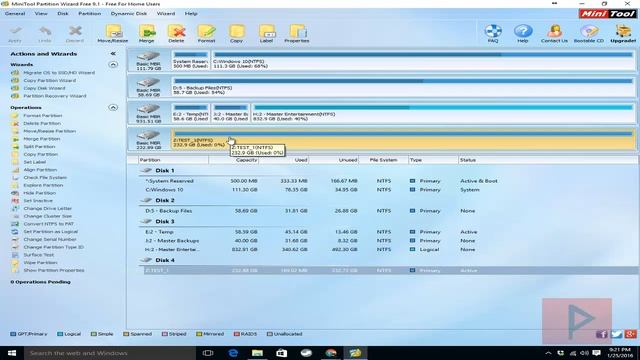Run Surface Test from Operations
640x360 pixels.
(x=38, y=255)
